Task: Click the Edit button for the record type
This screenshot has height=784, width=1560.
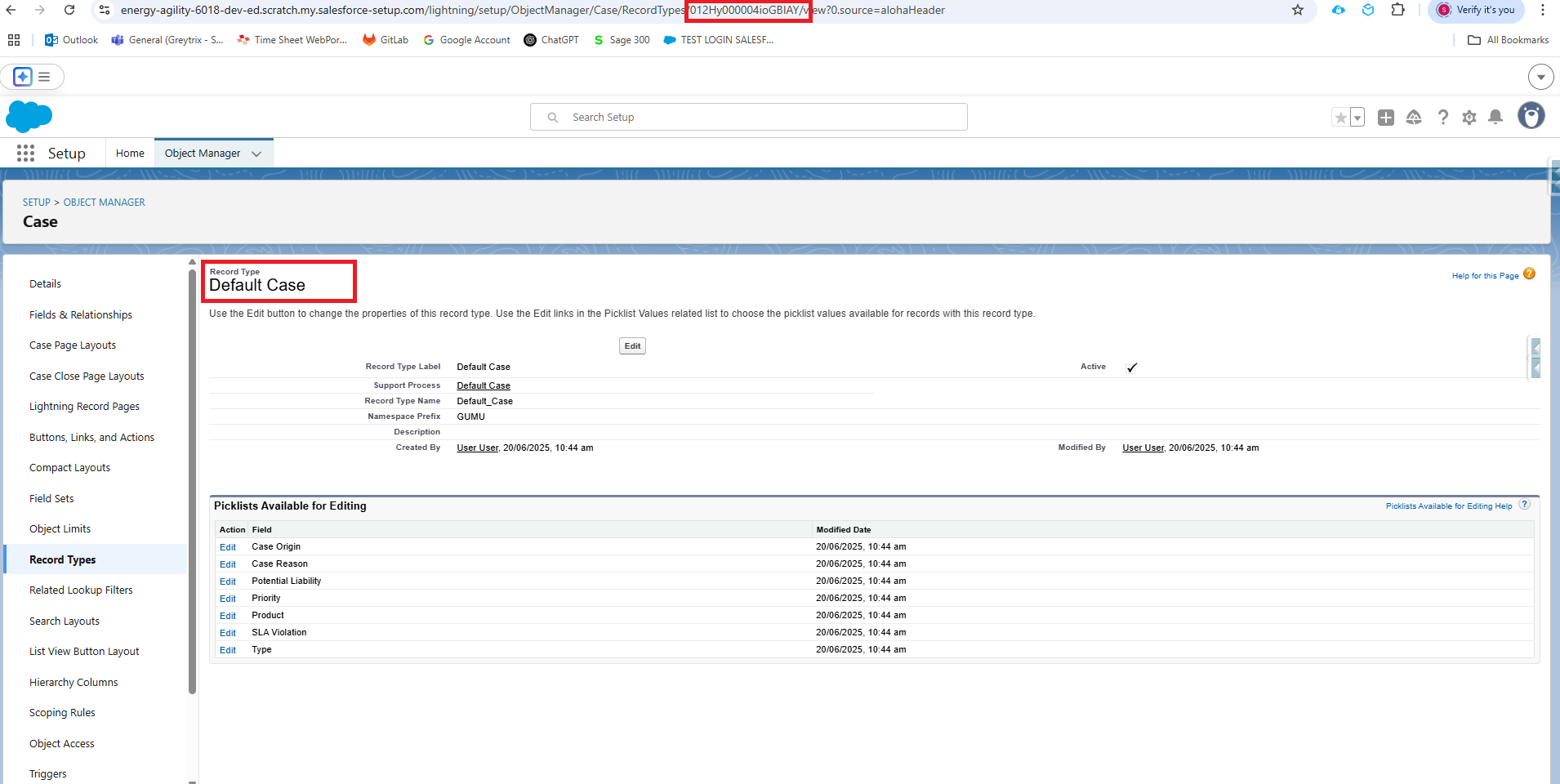Action: pyautogui.click(x=632, y=345)
